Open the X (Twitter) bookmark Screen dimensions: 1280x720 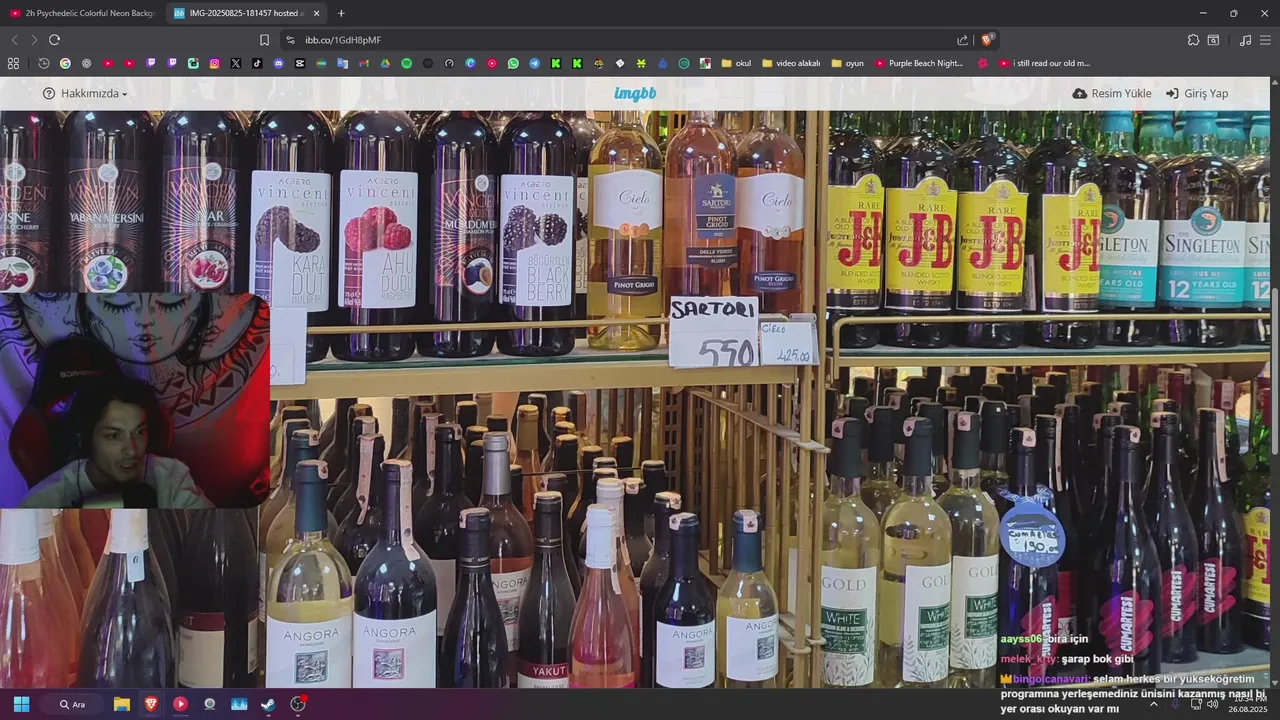(x=236, y=63)
